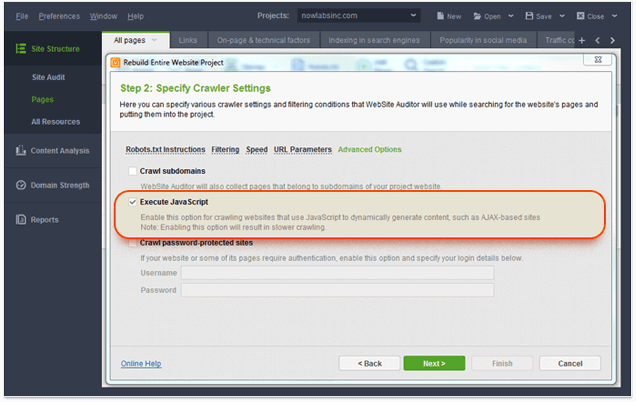Open the File menu
The width and height of the screenshot is (636, 402).
click(x=22, y=16)
